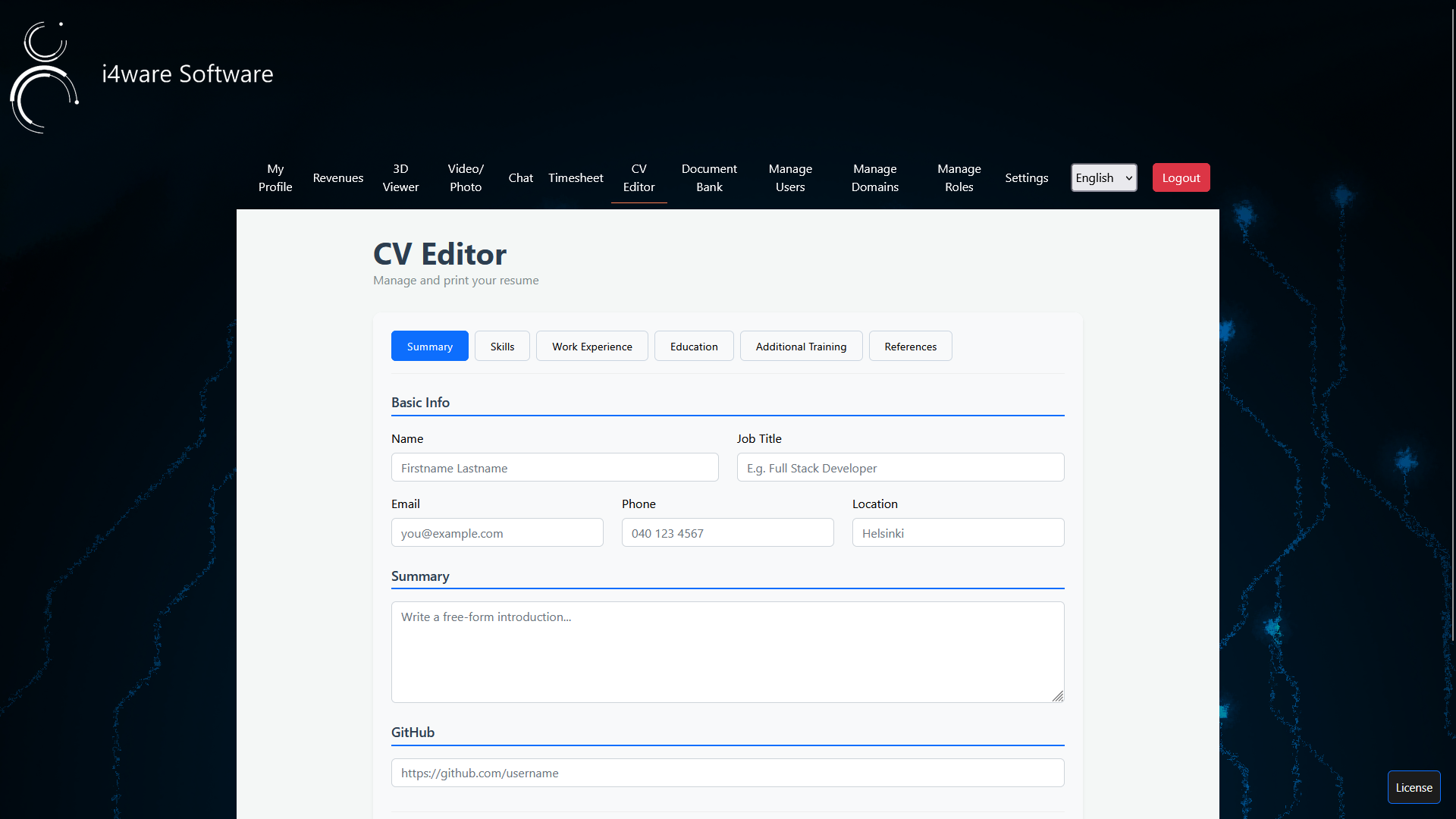Switch to the Work Experience tab
Screen dimensions: 1456x819
point(592,346)
